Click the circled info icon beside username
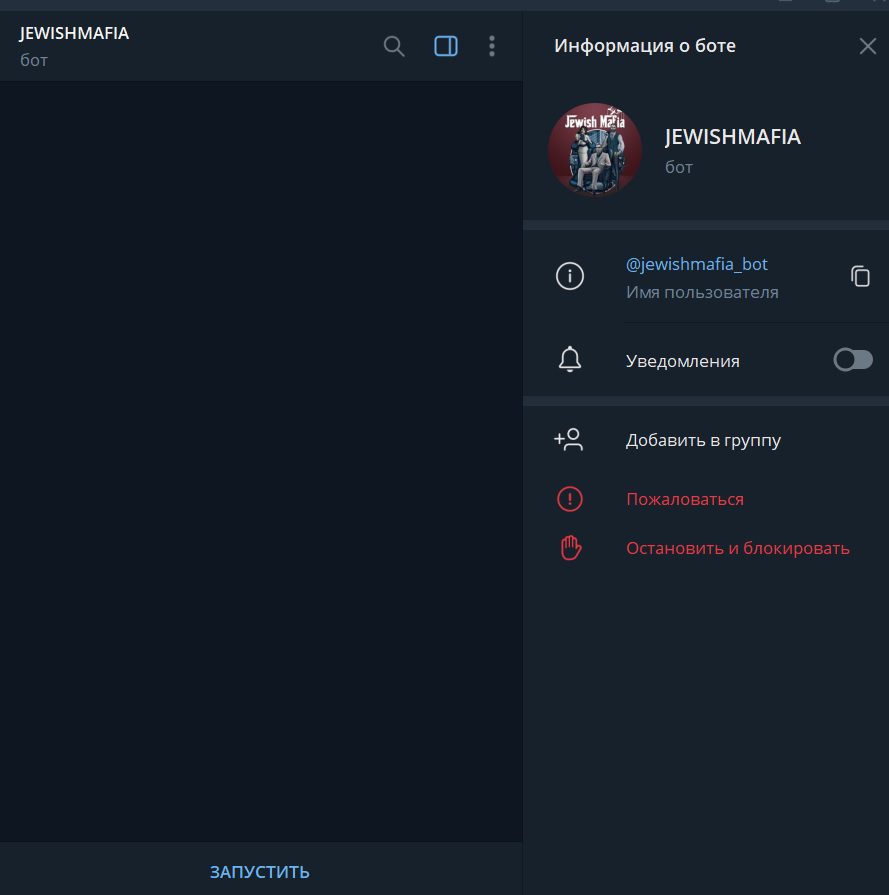889x895 pixels. tap(570, 277)
